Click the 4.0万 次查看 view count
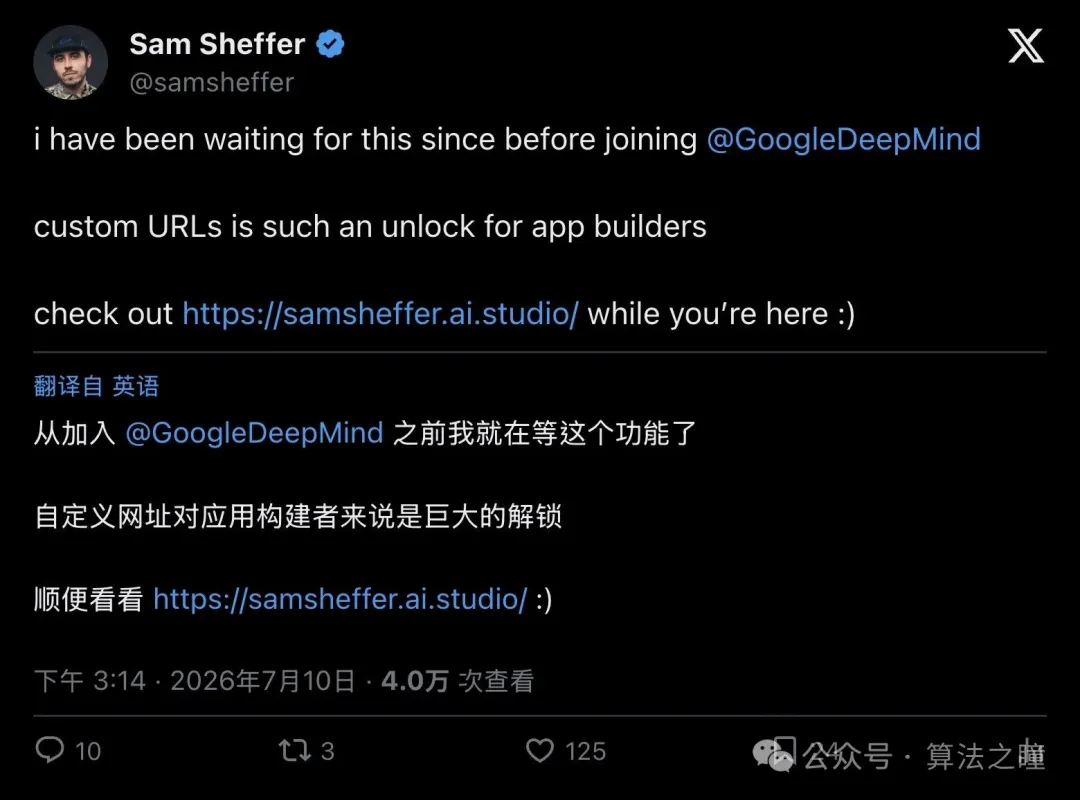The image size is (1080, 800). click(457, 681)
